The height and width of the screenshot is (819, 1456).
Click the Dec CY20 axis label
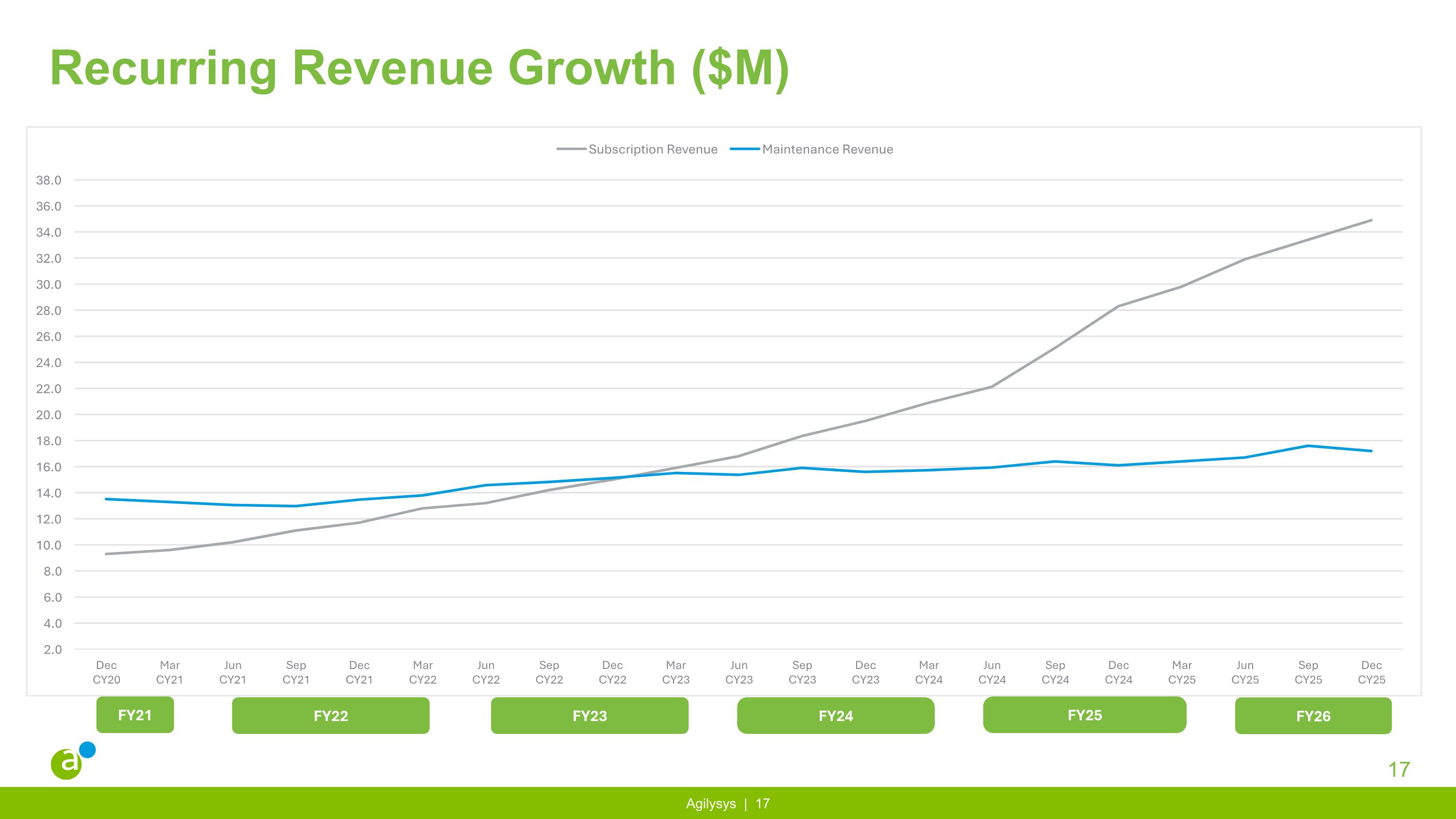point(106,672)
